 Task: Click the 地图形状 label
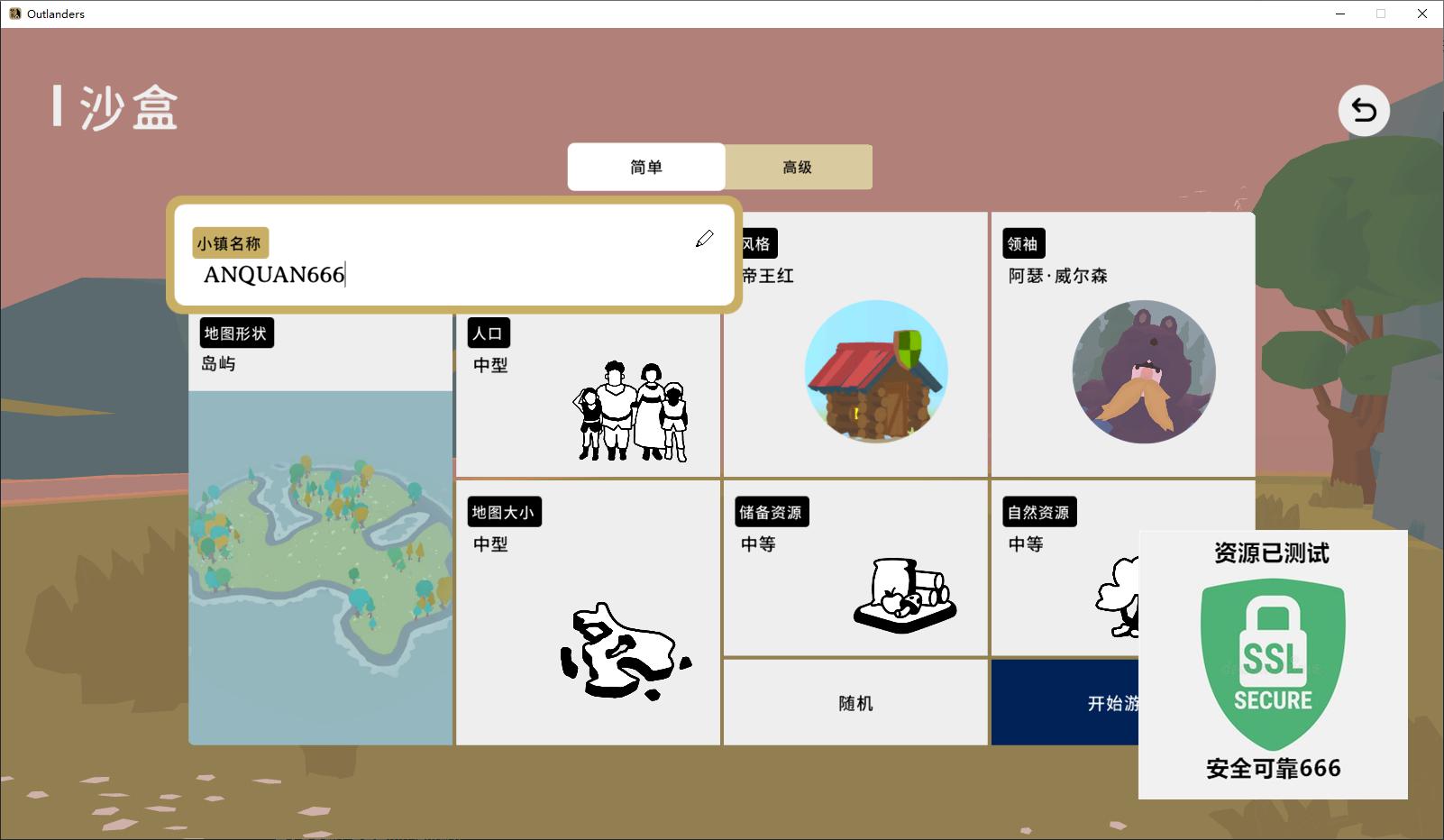(235, 333)
